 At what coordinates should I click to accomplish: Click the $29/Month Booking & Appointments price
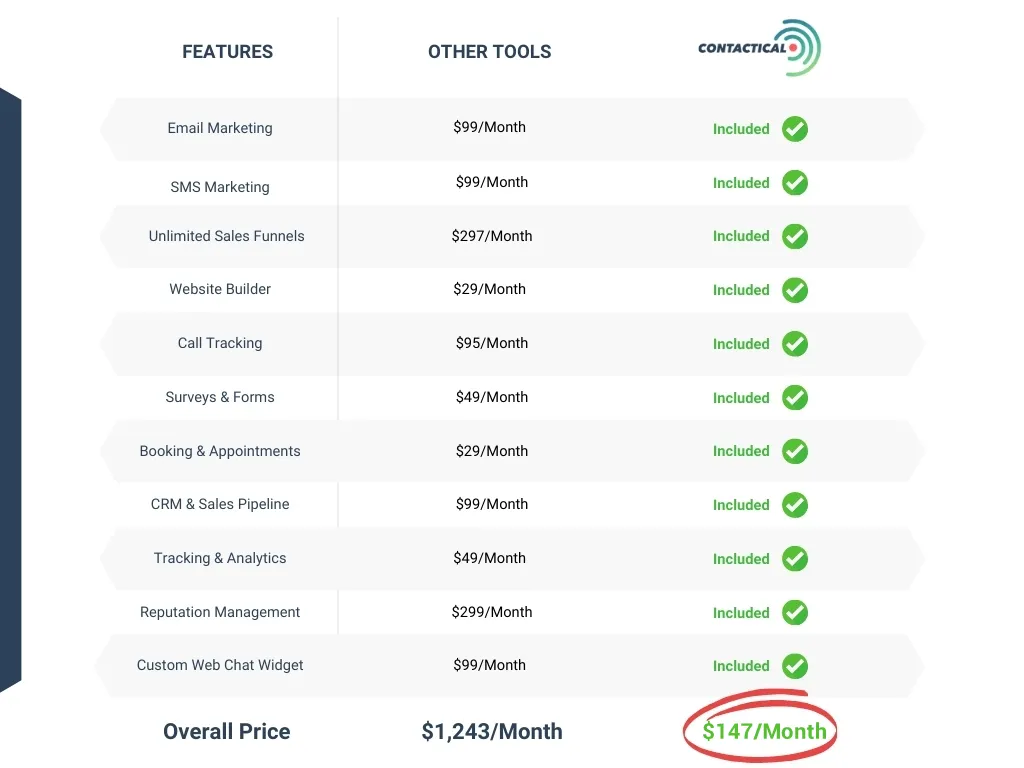click(x=492, y=451)
